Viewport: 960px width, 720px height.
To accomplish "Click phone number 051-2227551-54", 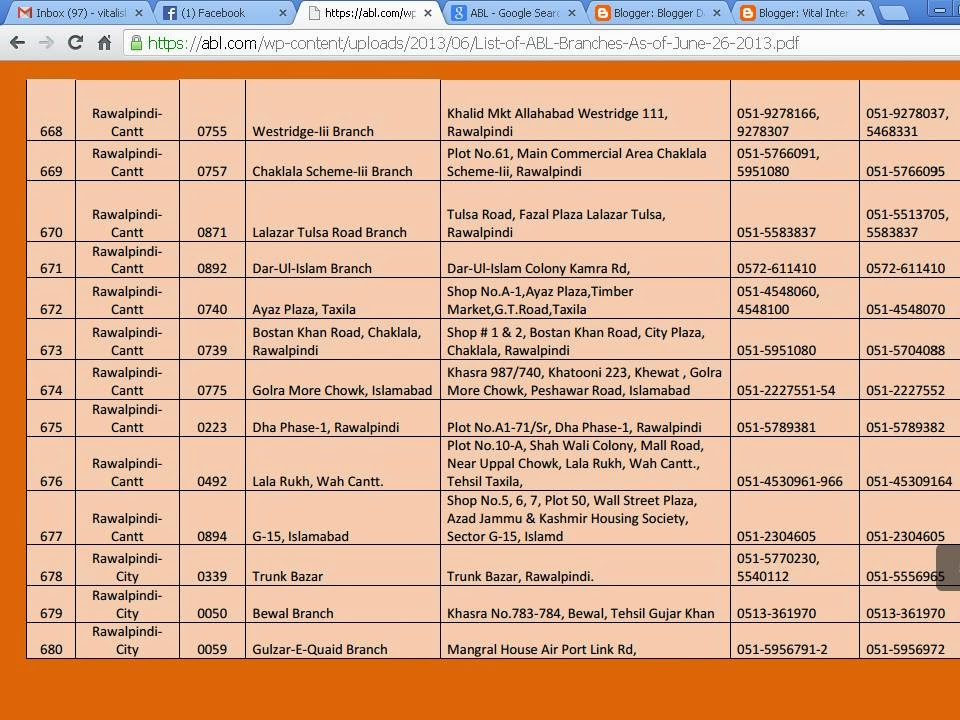I will click(786, 390).
